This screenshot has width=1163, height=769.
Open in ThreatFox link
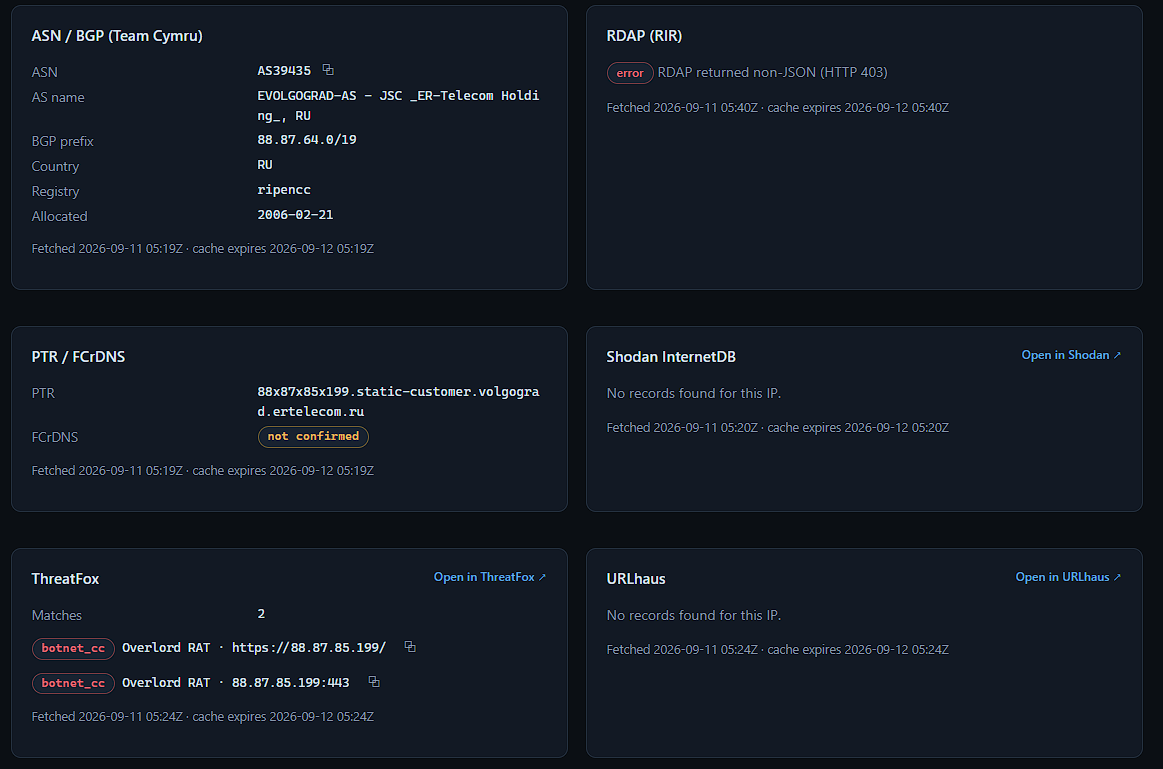490,577
